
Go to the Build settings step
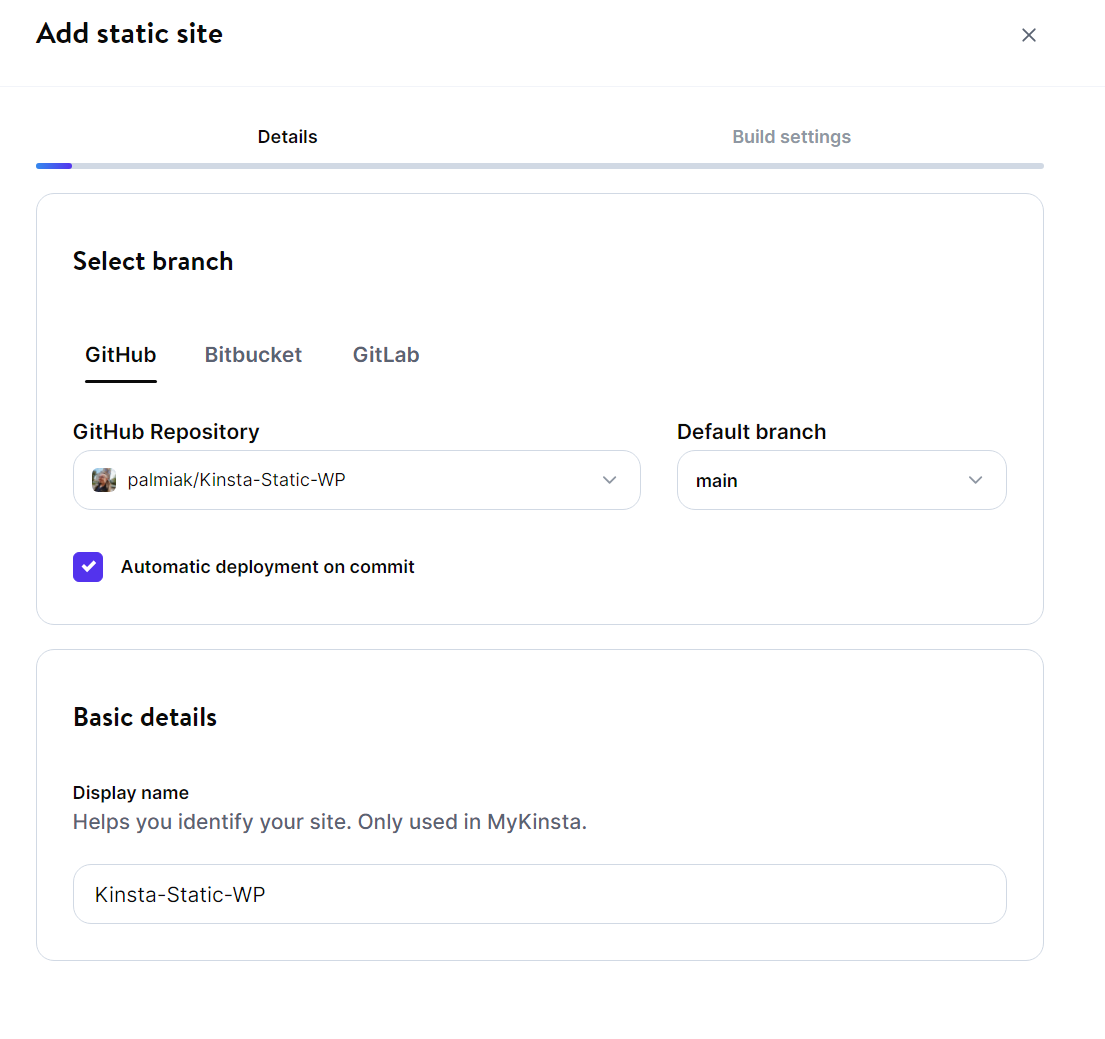(x=791, y=137)
